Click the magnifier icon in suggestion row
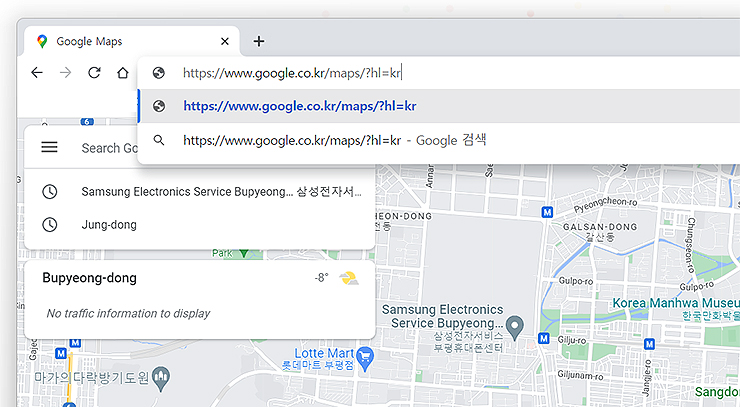The width and height of the screenshot is (740, 407). click(x=159, y=140)
